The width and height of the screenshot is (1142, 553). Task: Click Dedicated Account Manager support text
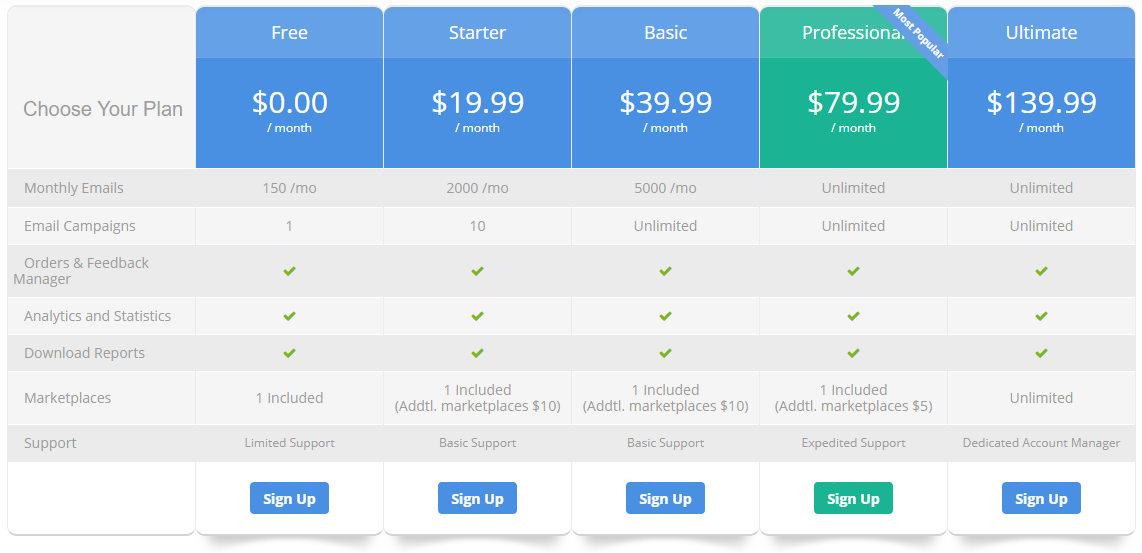pos(1041,443)
